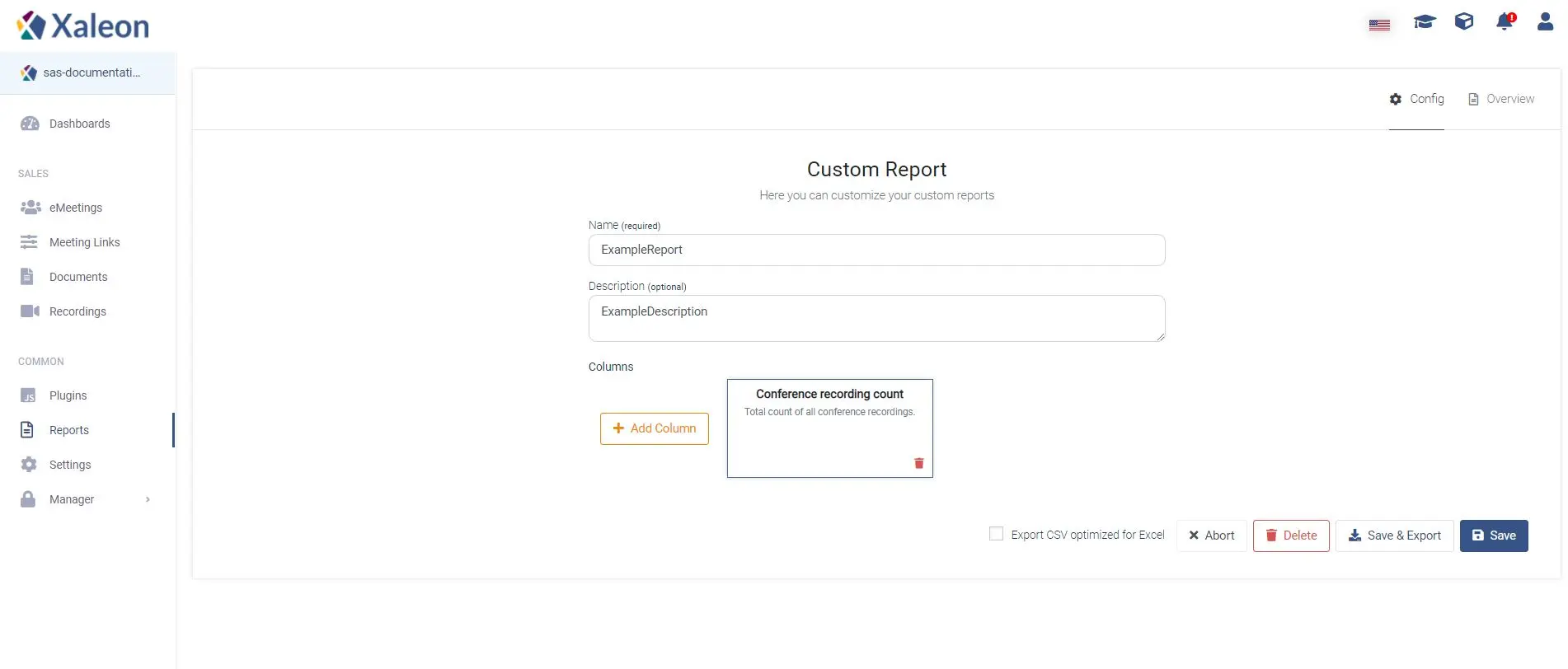The height and width of the screenshot is (669, 1568).
Task: Click the 'Total count of all conference recordings.' text
Action: pos(829,412)
